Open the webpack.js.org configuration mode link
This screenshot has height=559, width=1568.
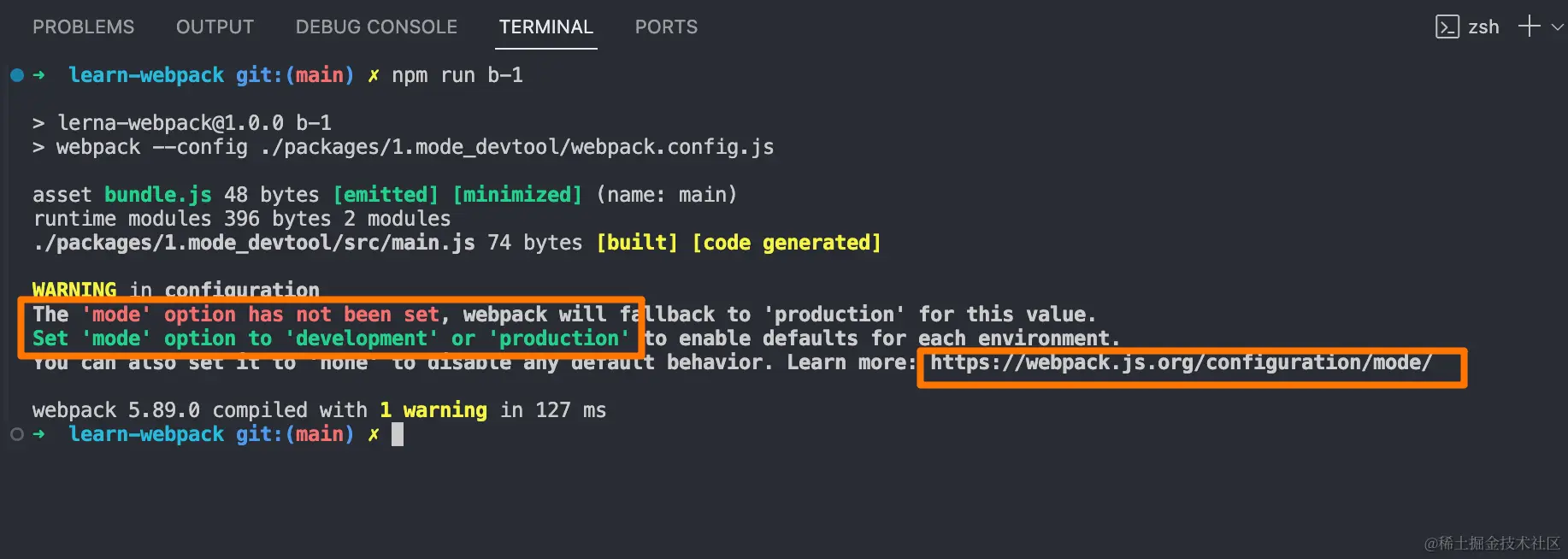[1180, 362]
